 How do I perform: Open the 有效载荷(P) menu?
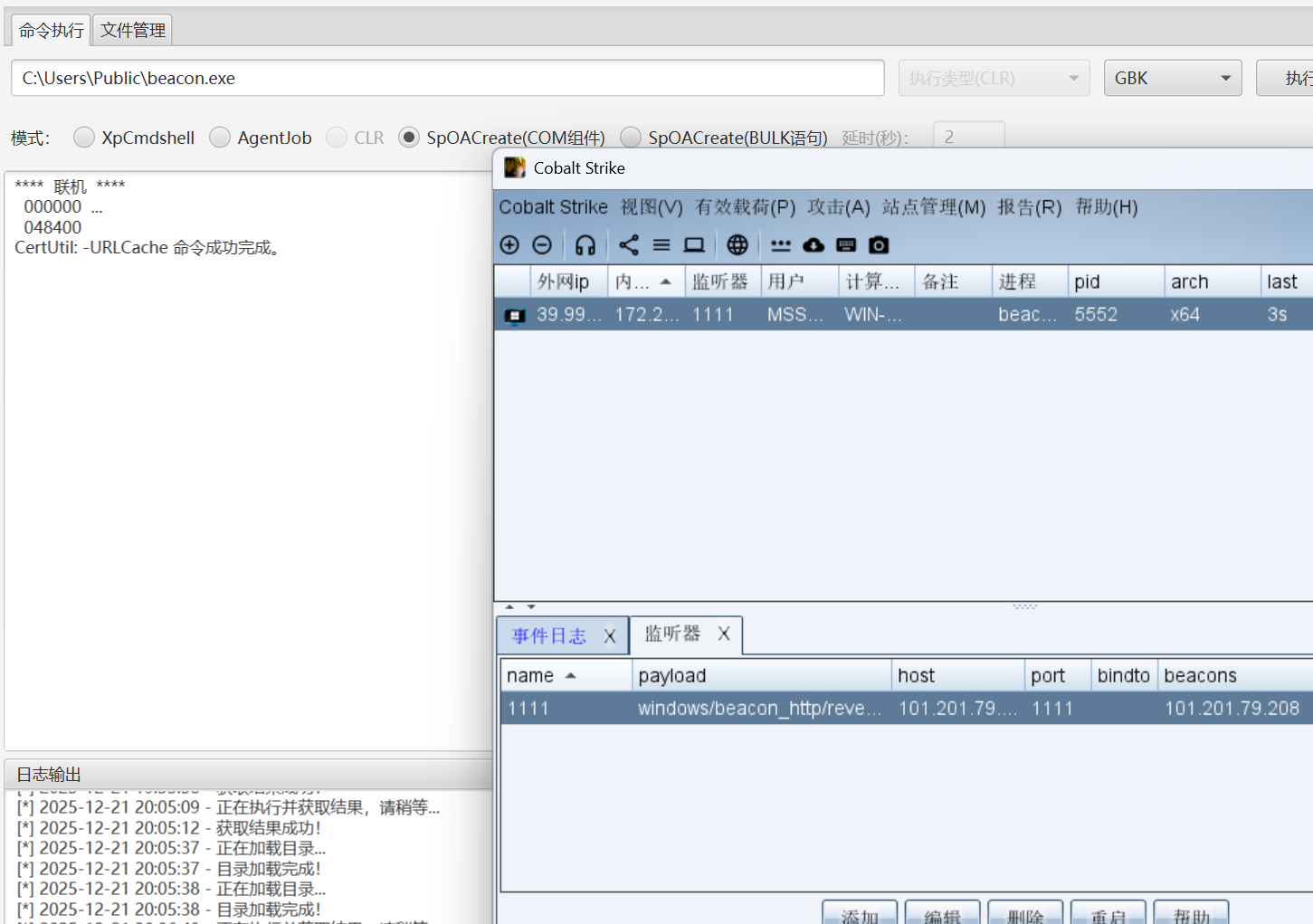point(746,207)
